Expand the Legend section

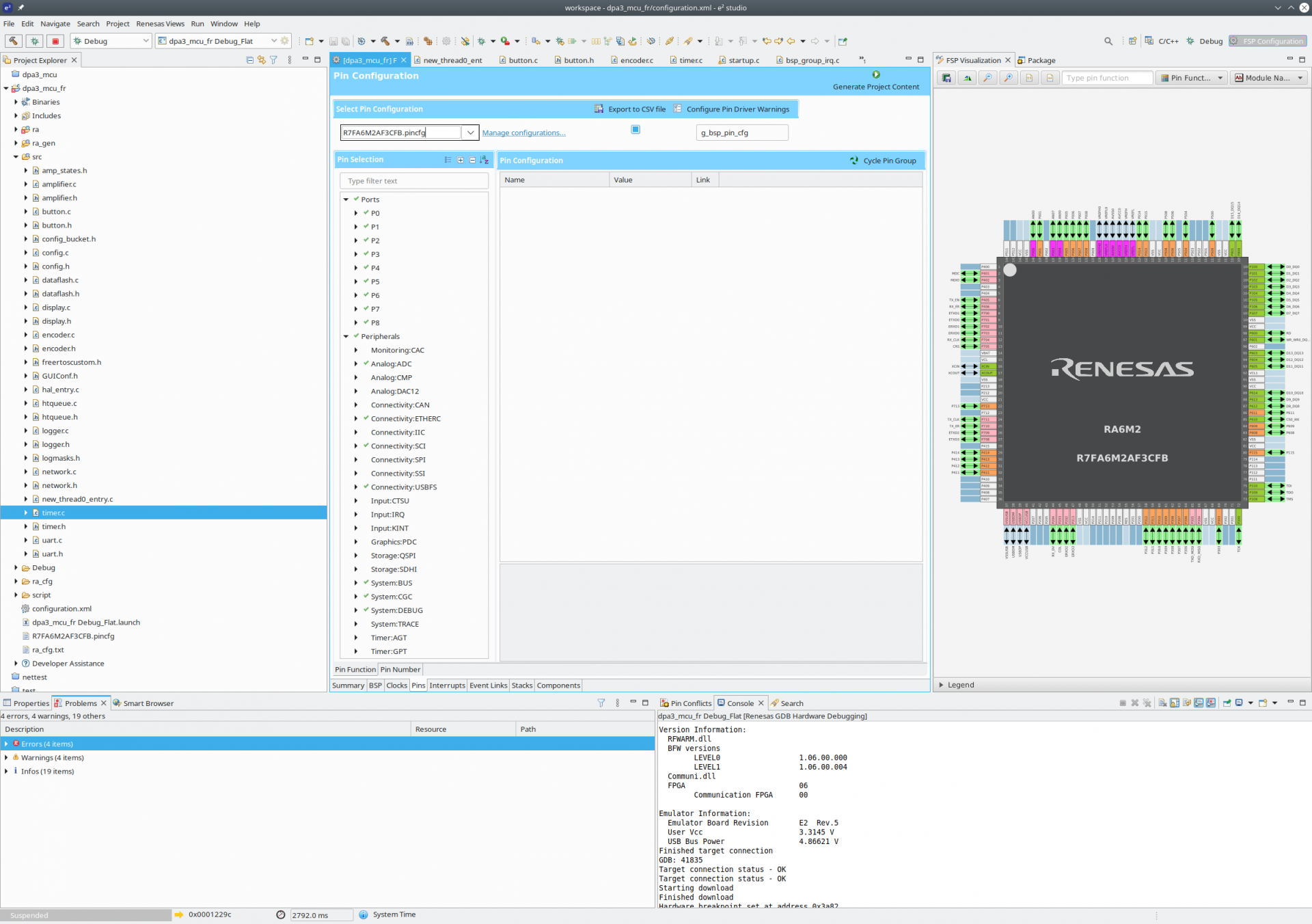coord(941,685)
